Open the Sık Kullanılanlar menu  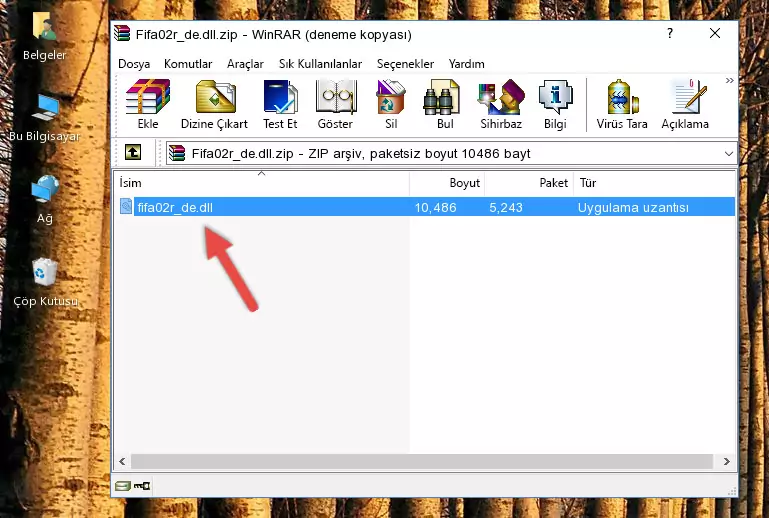click(320, 64)
